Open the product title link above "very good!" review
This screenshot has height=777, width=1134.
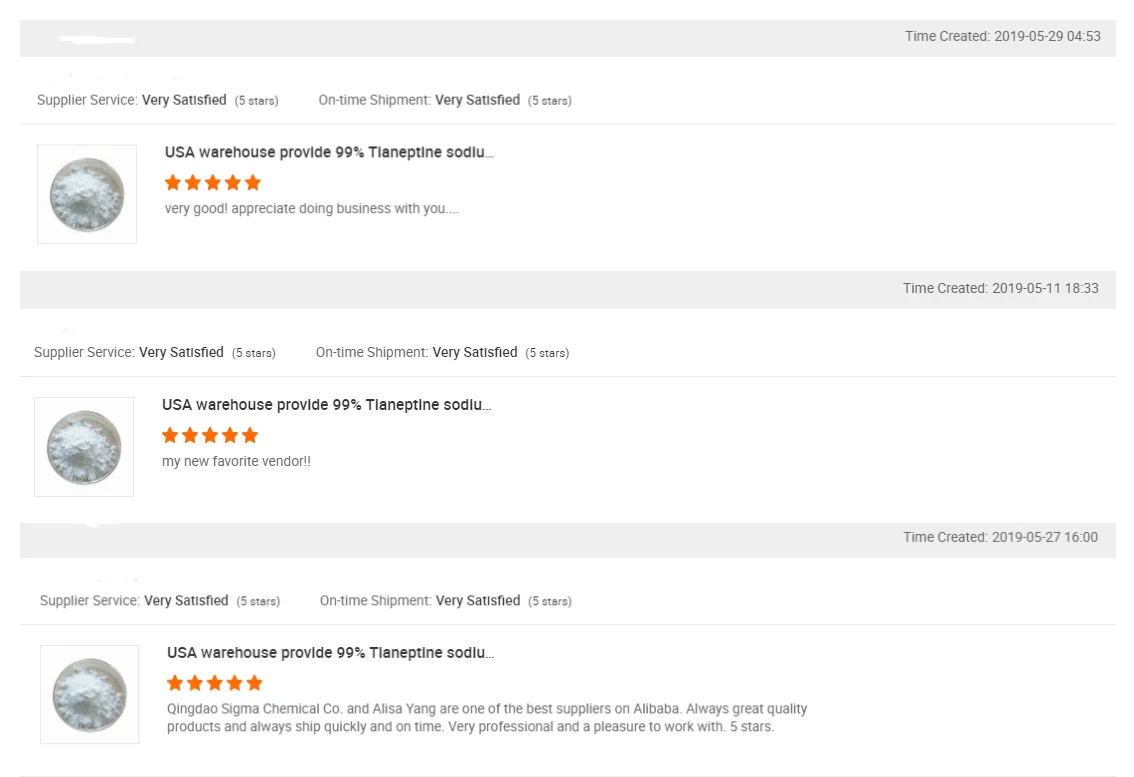coord(329,152)
